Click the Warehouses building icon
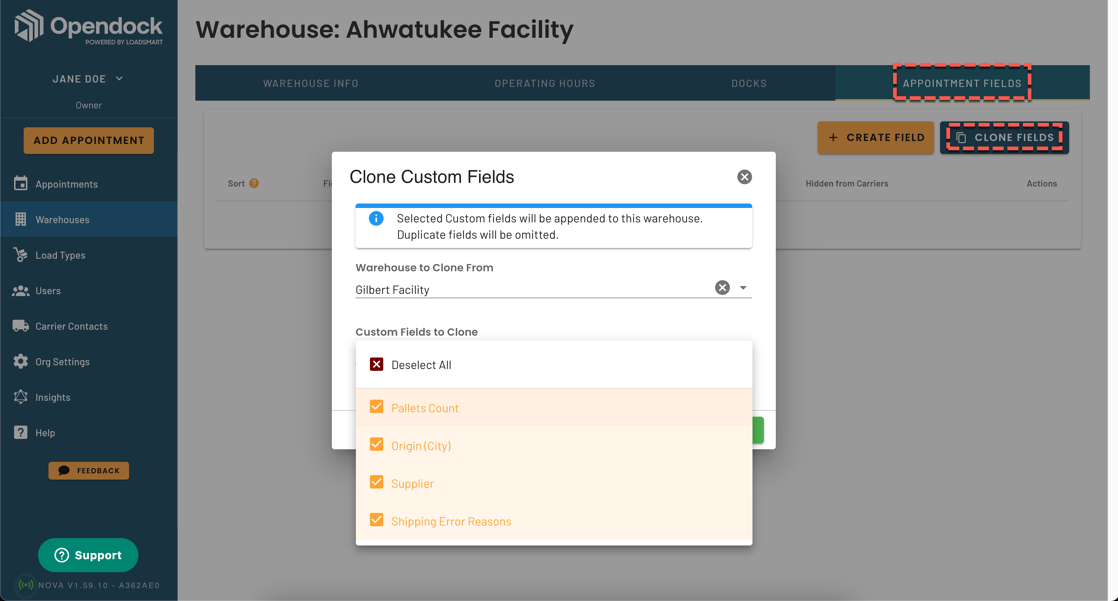The image size is (1118, 601). pyautogui.click(x=21, y=219)
